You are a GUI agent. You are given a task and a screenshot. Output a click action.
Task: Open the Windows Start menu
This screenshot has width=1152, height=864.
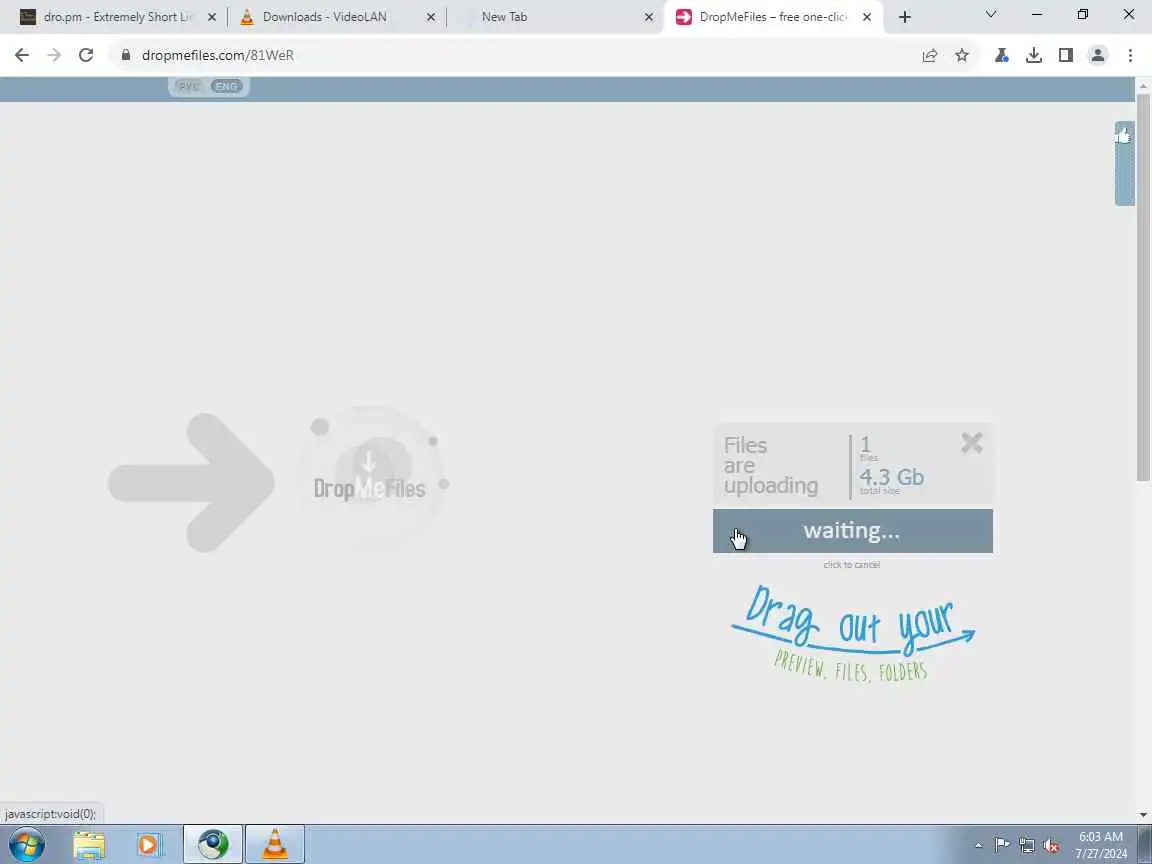[x=26, y=844]
